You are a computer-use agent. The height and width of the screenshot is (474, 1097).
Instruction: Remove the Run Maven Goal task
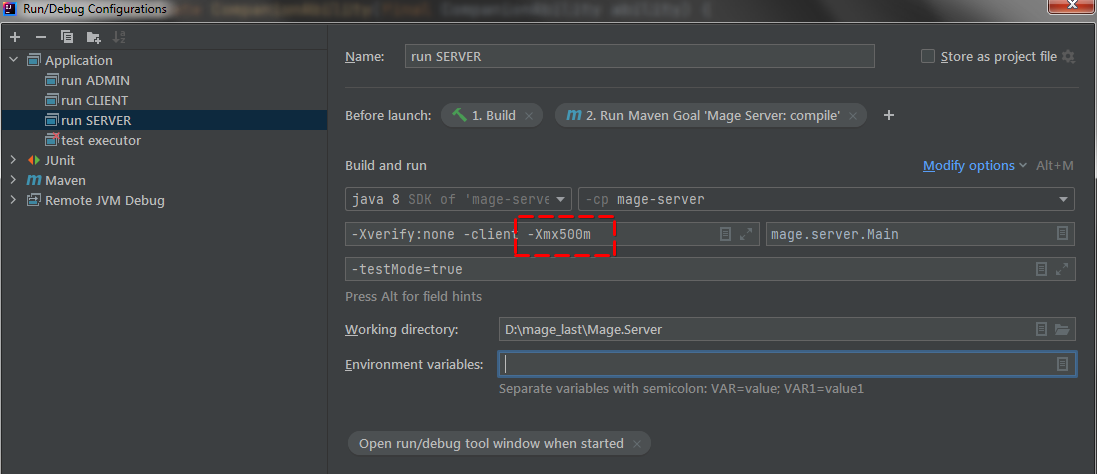[853, 116]
